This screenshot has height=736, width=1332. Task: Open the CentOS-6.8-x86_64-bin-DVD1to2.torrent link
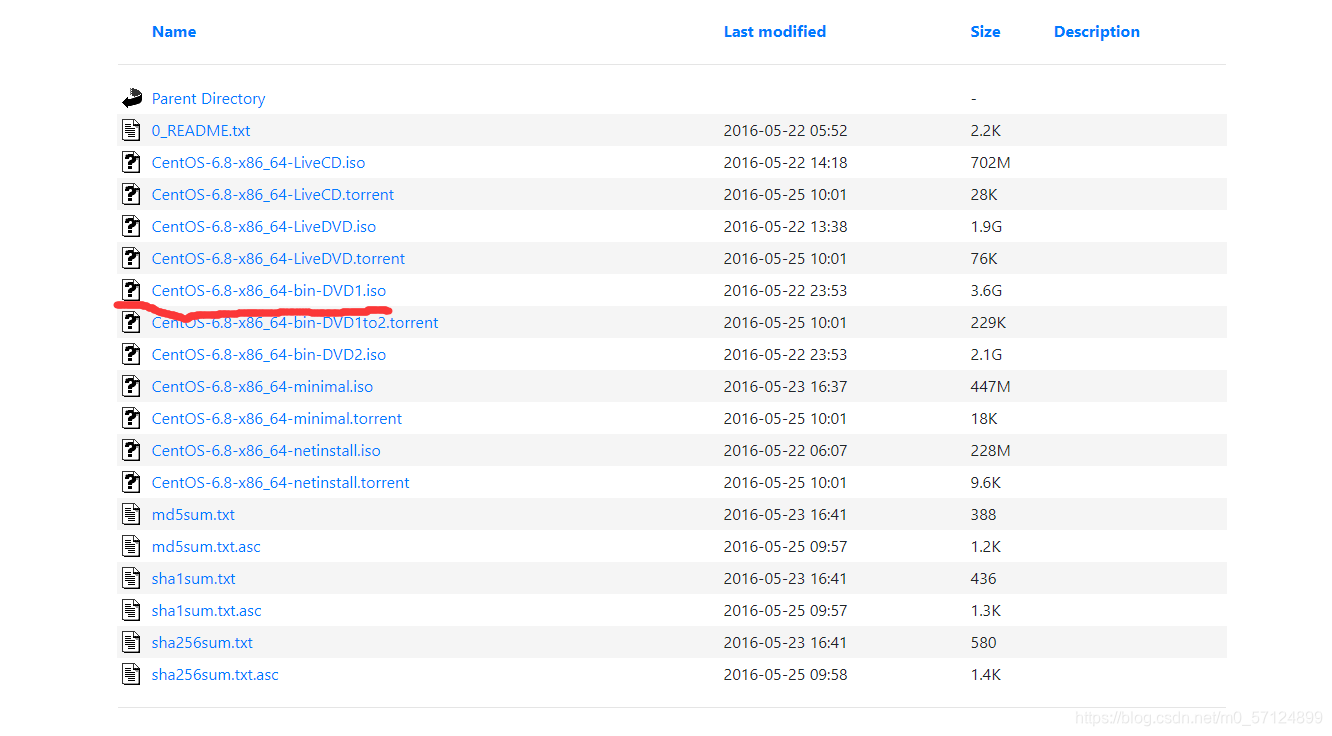pyautogui.click(x=295, y=323)
